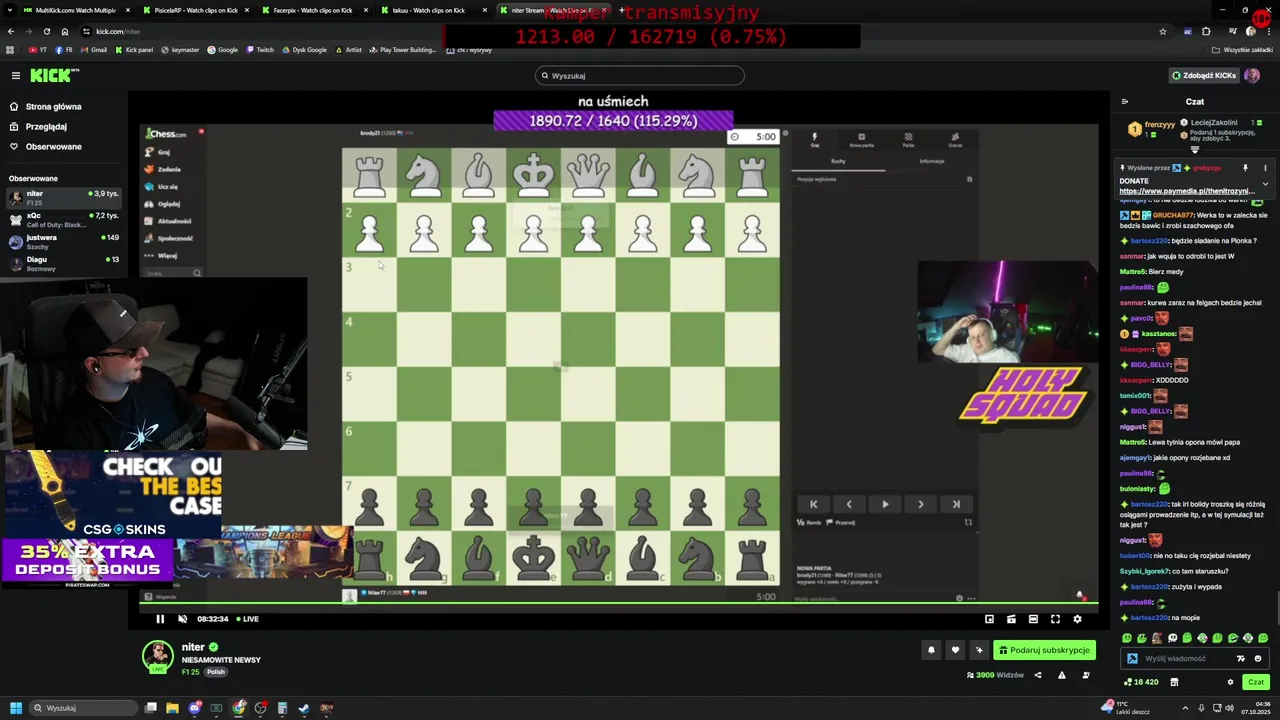
Task: Click the Zdobądź KICKs button
Action: click(1204, 76)
